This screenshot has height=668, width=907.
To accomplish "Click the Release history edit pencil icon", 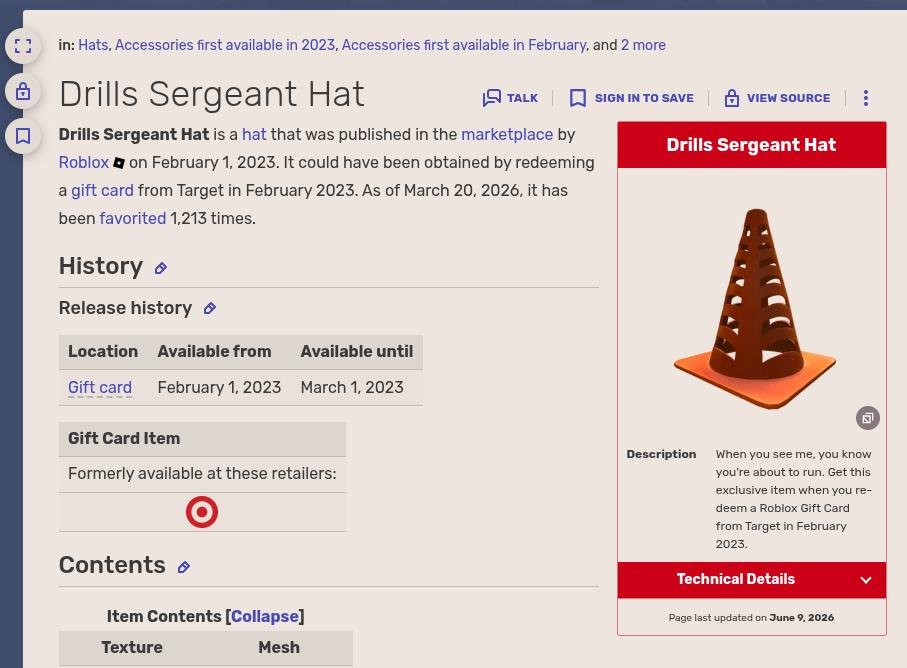I will click(x=210, y=308).
